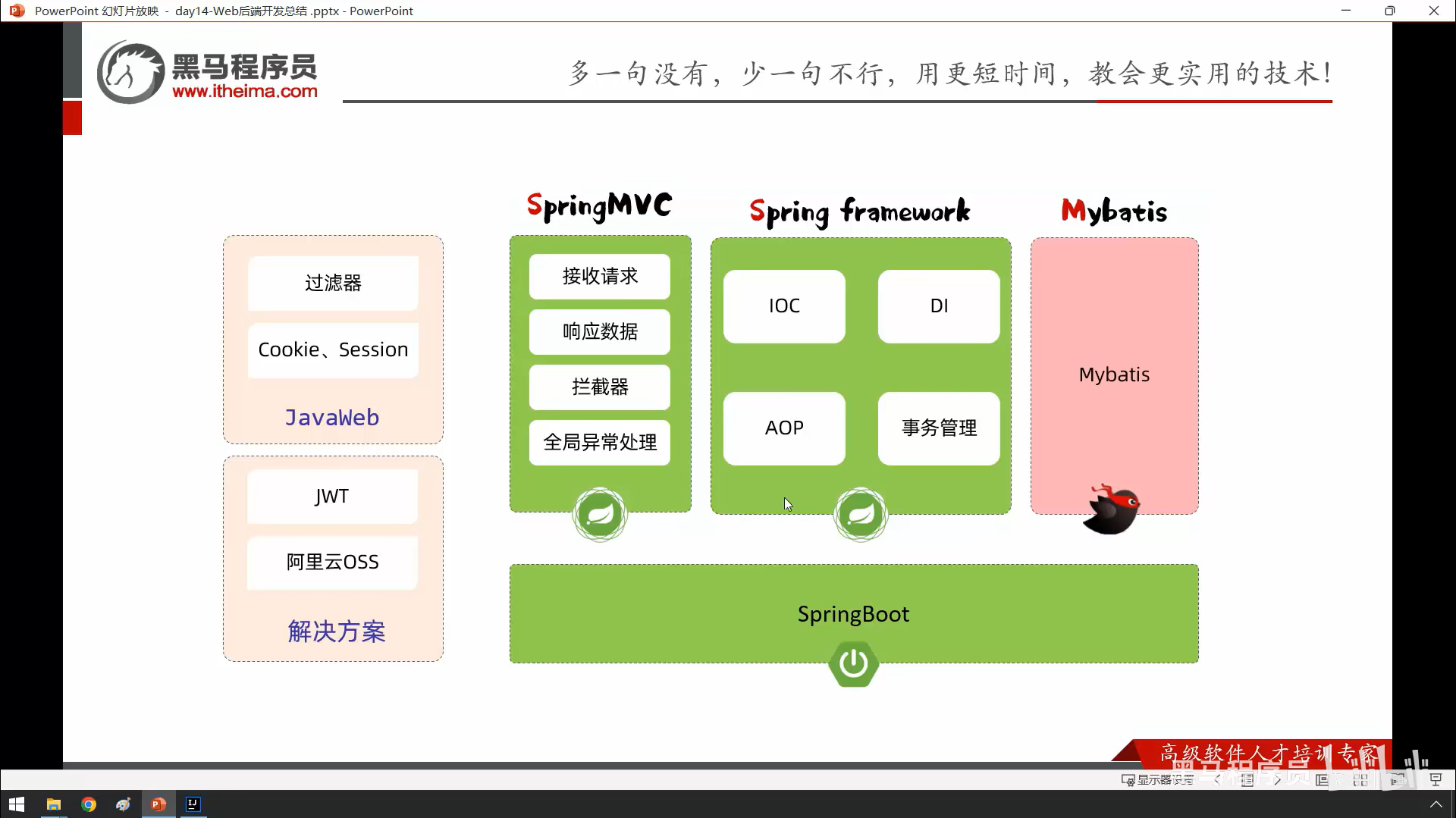1456x818 pixels.
Task: Click the JavaWeb group label
Action: coord(332,417)
